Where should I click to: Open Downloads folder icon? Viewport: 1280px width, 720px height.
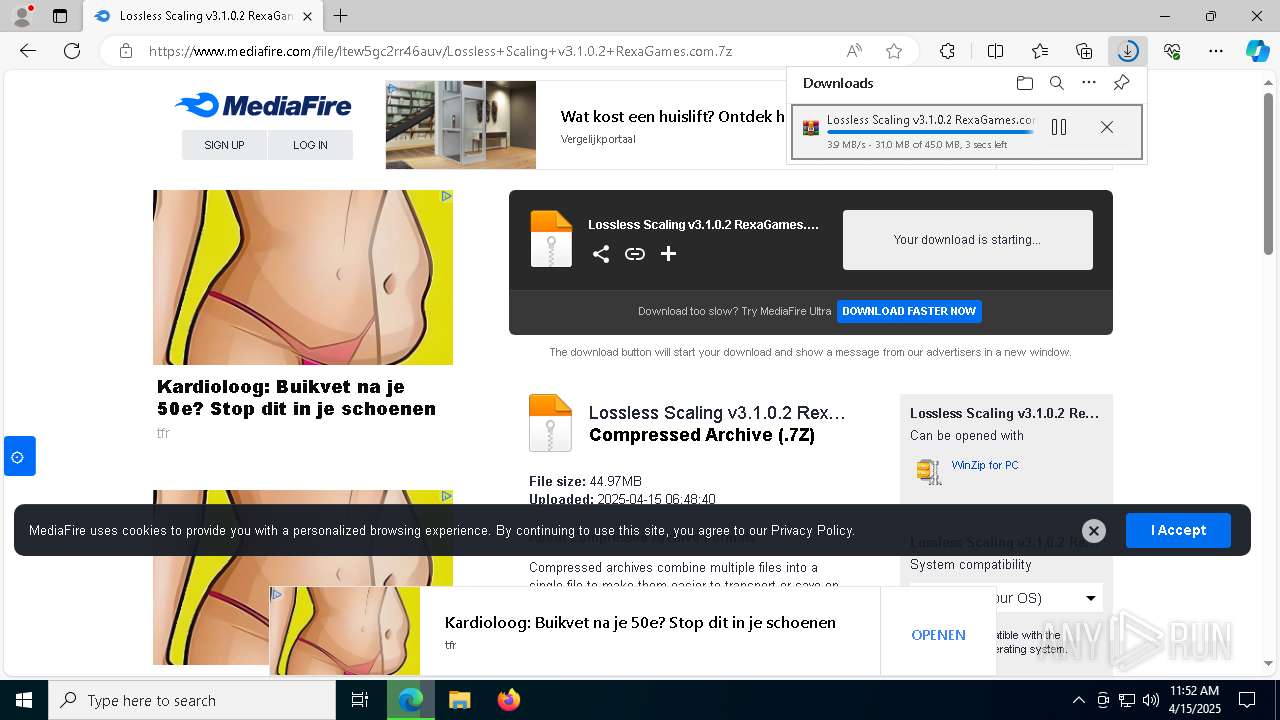1024,83
